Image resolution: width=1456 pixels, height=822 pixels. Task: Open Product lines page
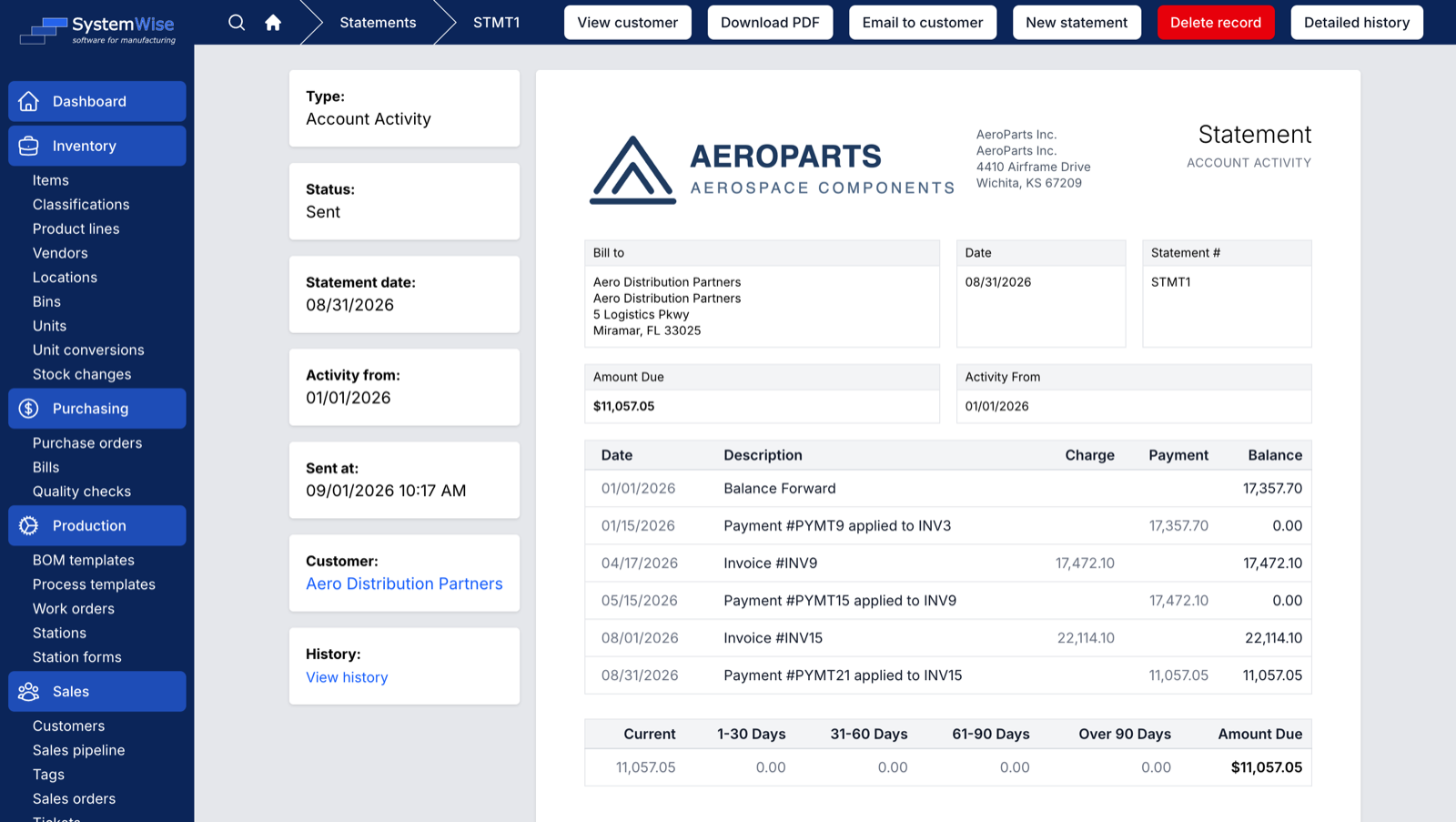point(76,228)
